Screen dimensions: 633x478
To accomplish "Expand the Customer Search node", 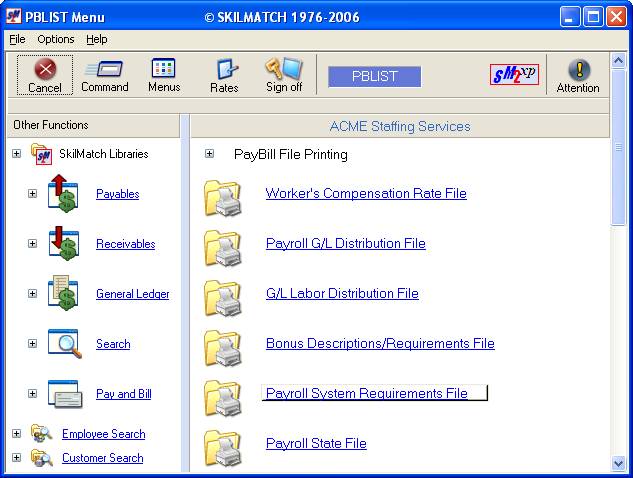I will 16,457.
